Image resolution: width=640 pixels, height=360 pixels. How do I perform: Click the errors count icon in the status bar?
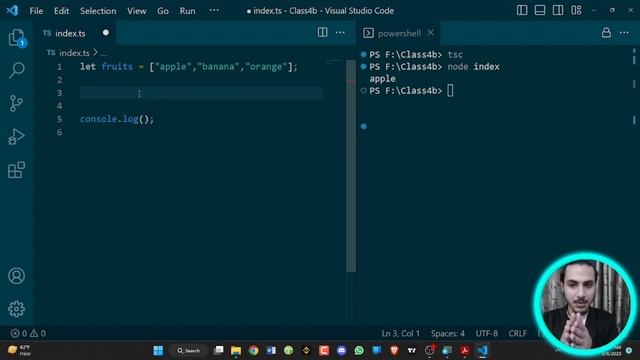[x=15, y=333]
